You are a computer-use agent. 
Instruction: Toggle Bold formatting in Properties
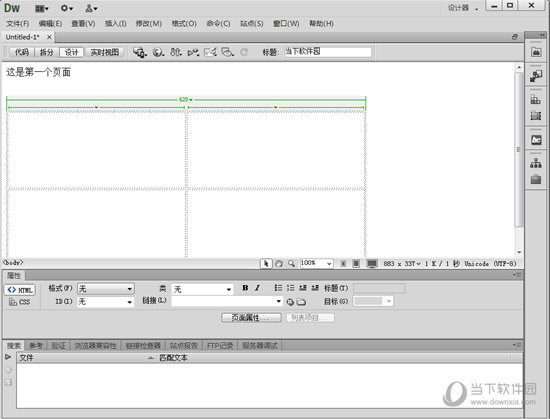point(245,288)
